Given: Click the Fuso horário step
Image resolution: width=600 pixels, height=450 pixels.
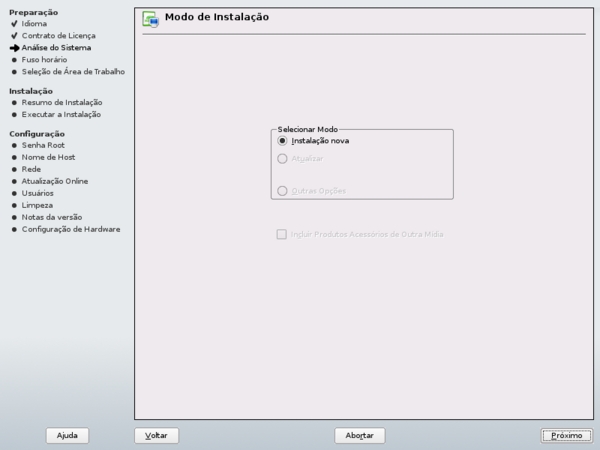Looking at the screenshot, I should (x=44, y=60).
